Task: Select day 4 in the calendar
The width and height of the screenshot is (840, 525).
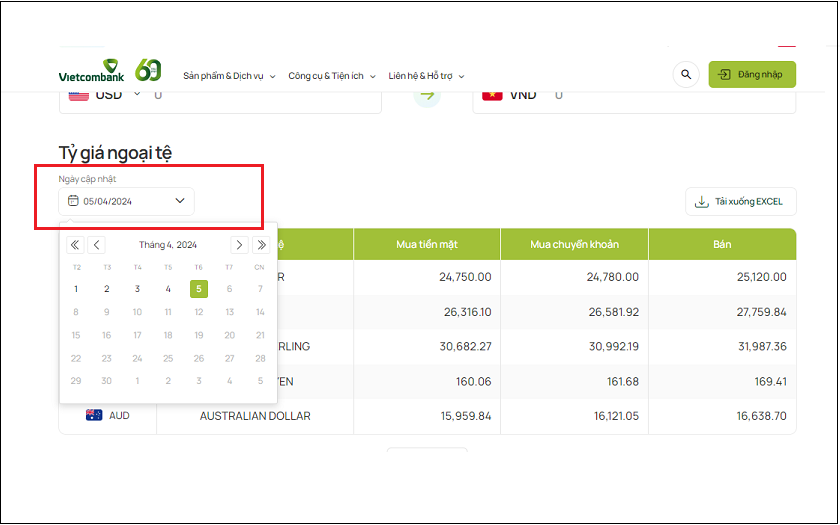Action: pos(168,289)
